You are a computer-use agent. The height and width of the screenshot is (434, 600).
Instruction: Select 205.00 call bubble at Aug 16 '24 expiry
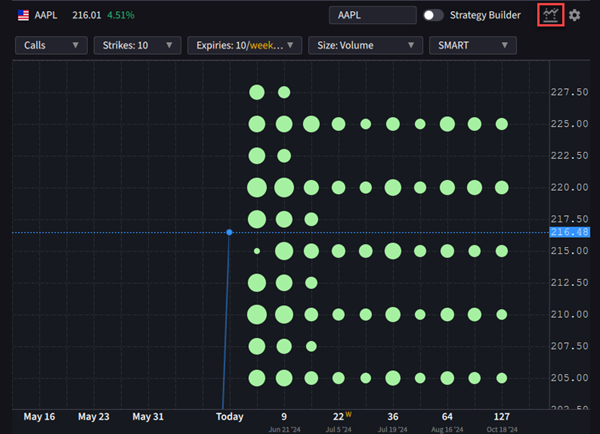(447, 378)
